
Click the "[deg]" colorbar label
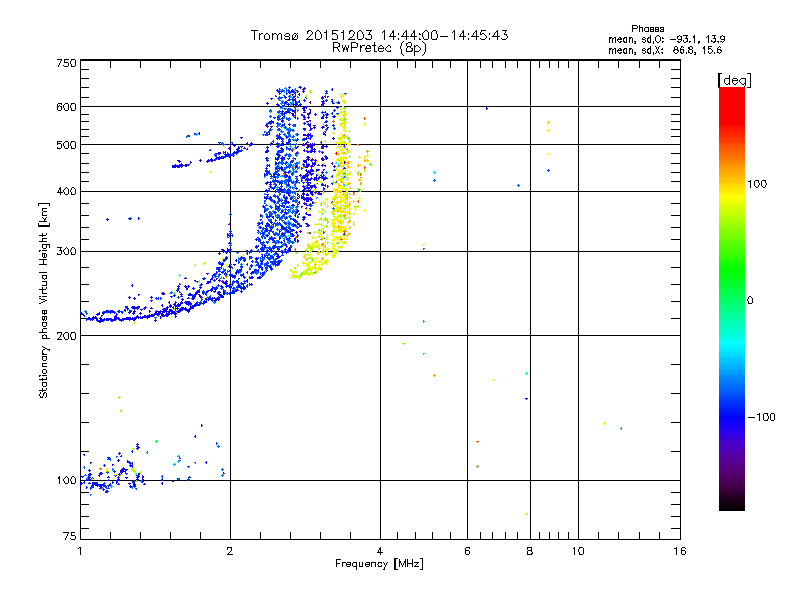click(x=734, y=80)
